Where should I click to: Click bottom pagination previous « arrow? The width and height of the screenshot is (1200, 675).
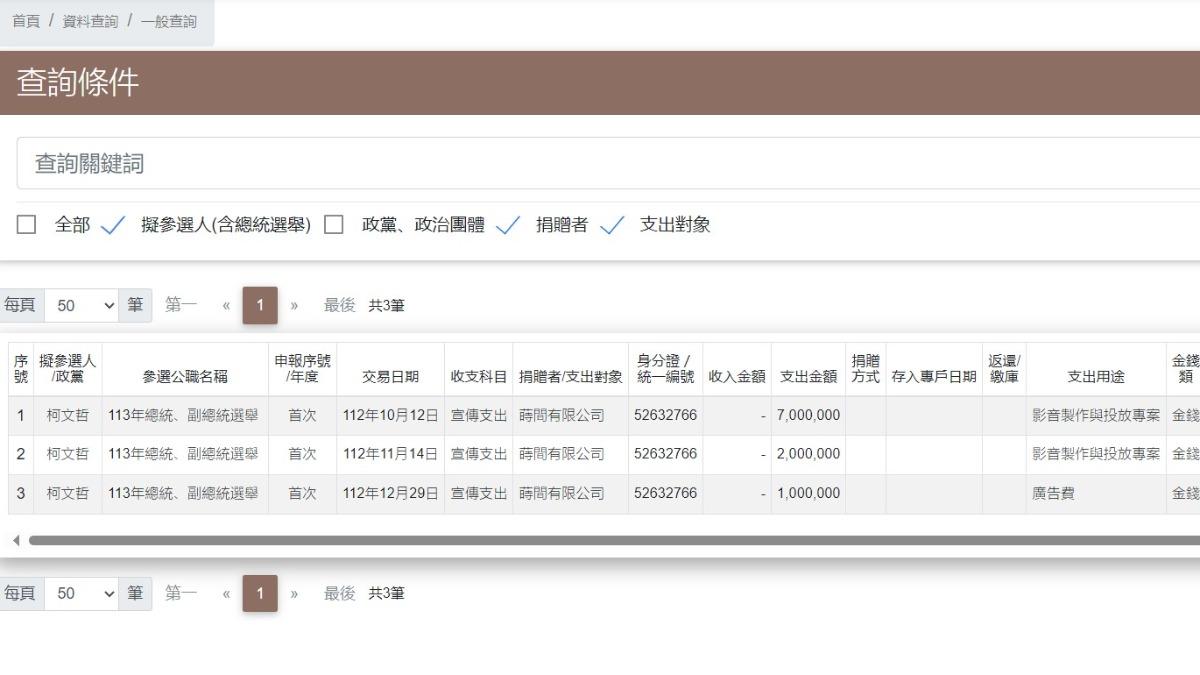point(227,594)
